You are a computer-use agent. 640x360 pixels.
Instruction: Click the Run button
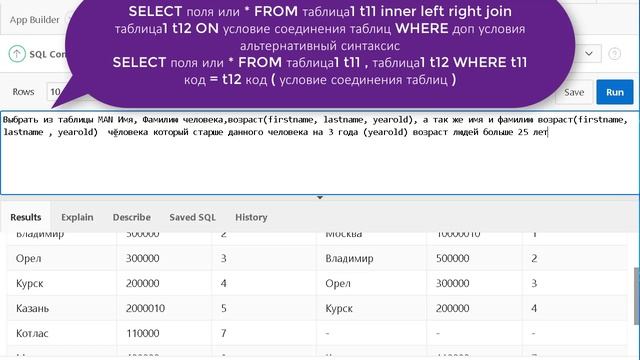coord(615,92)
